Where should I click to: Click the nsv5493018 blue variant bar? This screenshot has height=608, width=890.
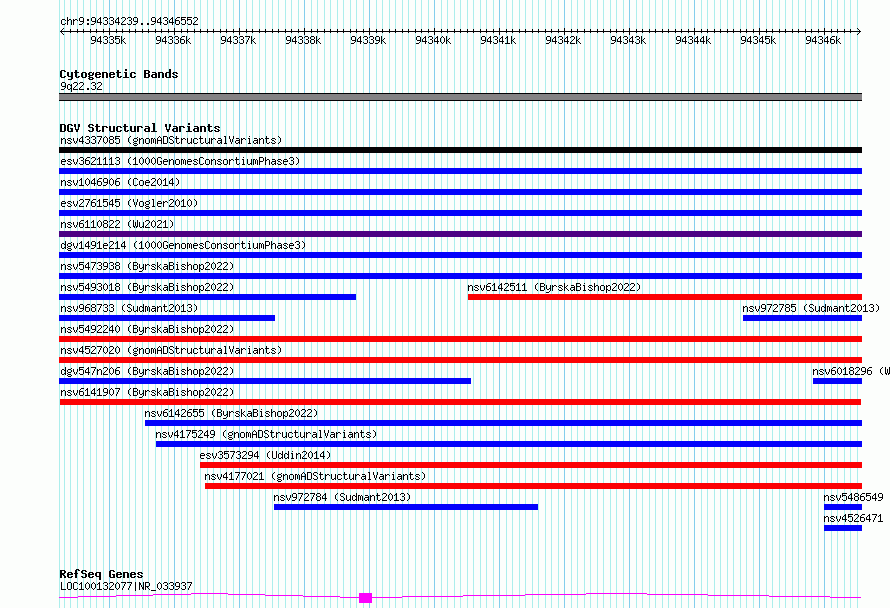(x=208, y=297)
